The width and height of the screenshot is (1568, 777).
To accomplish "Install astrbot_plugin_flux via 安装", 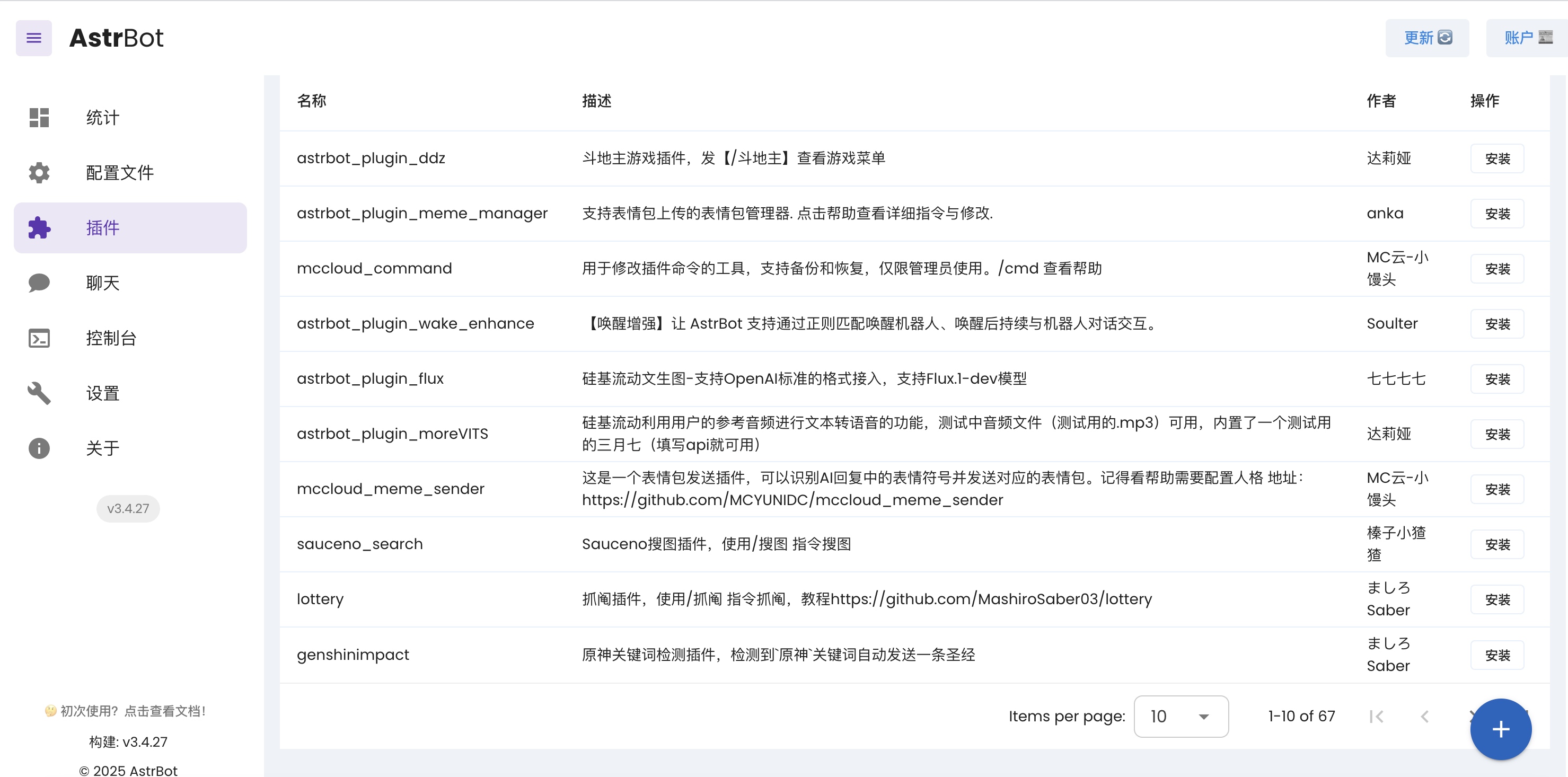I will click(x=1497, y=379).
